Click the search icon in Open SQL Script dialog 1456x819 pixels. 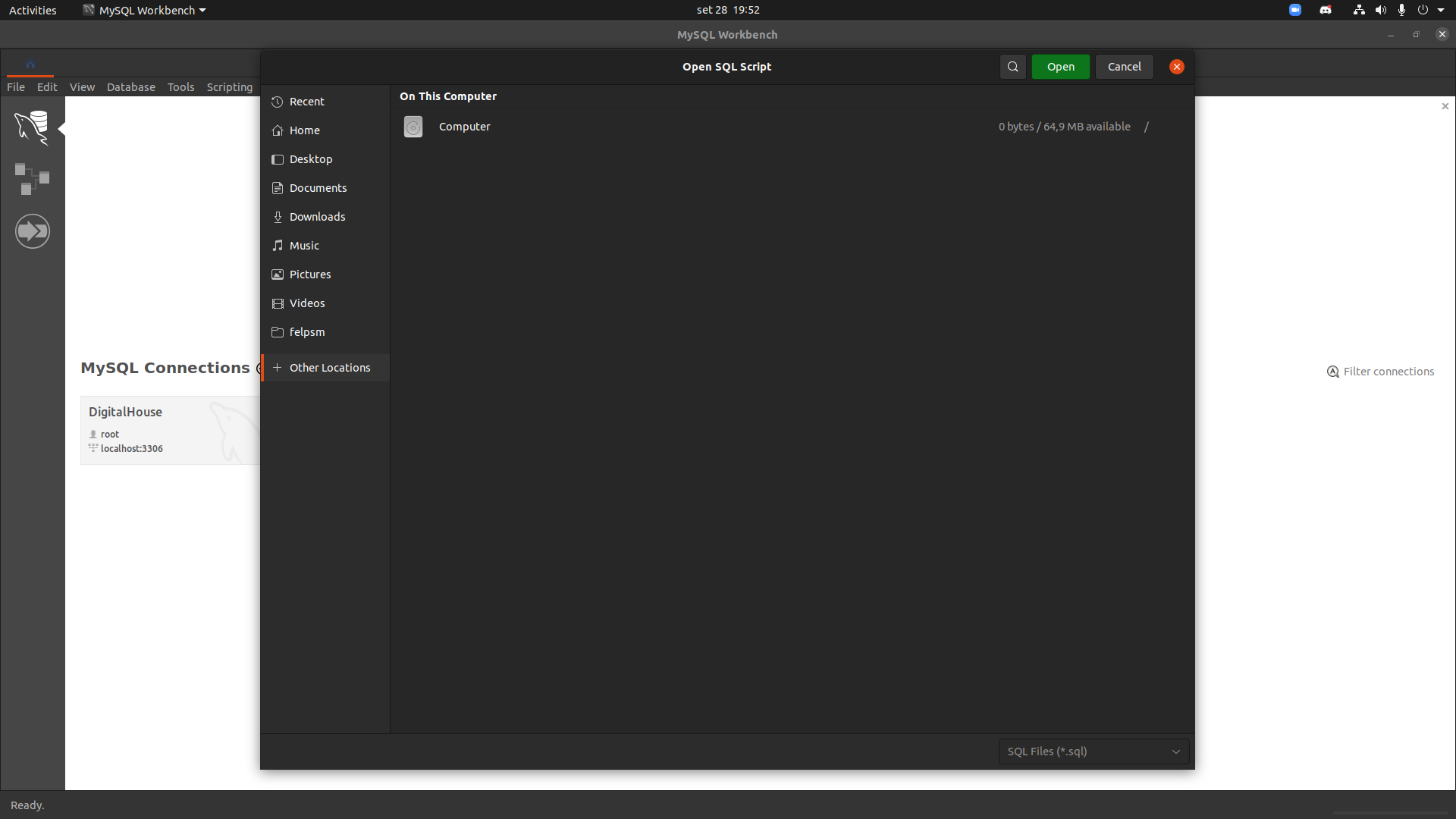[x=1012, y=67]
